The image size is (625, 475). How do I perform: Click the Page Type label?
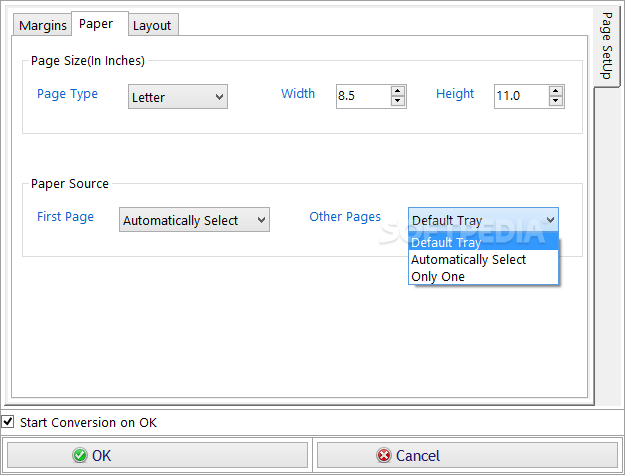click(x=67, y=94)
